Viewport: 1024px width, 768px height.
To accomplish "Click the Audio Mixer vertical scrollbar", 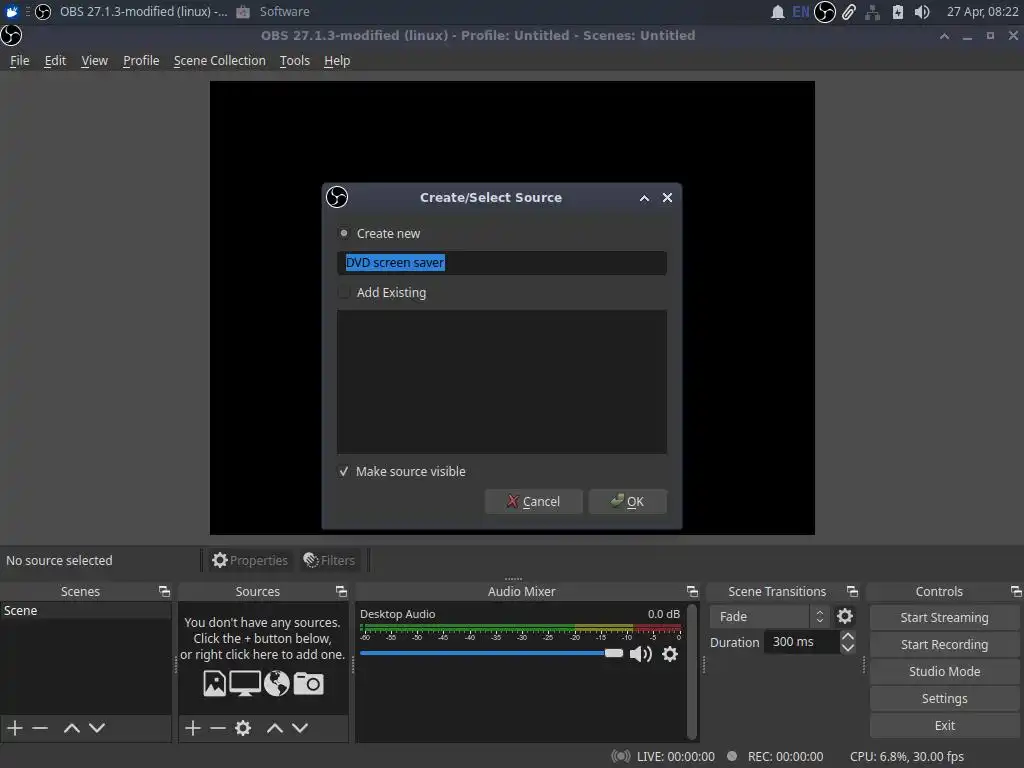I will click(692, 671).
